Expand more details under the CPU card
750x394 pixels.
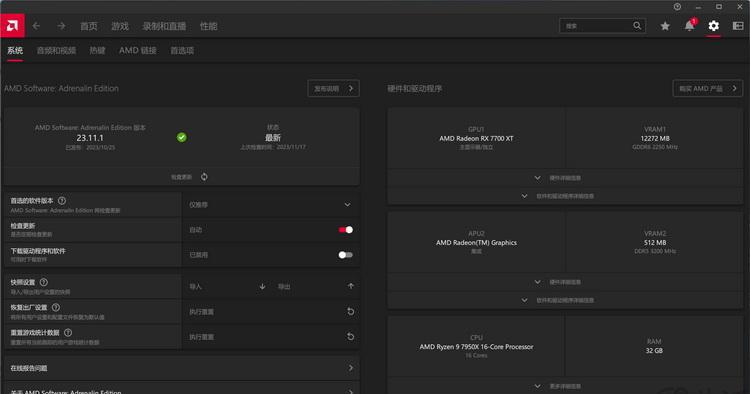tap(565, 386)
